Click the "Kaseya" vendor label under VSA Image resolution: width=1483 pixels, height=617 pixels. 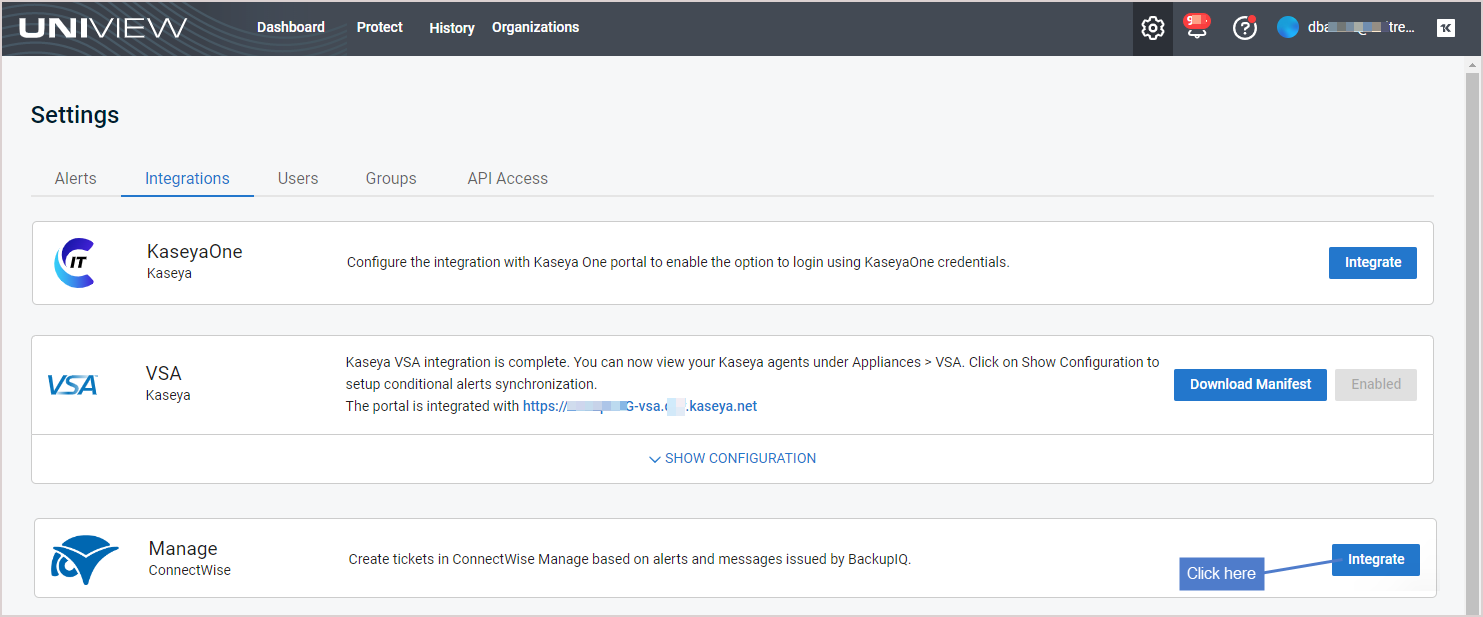tap(168, 395)
